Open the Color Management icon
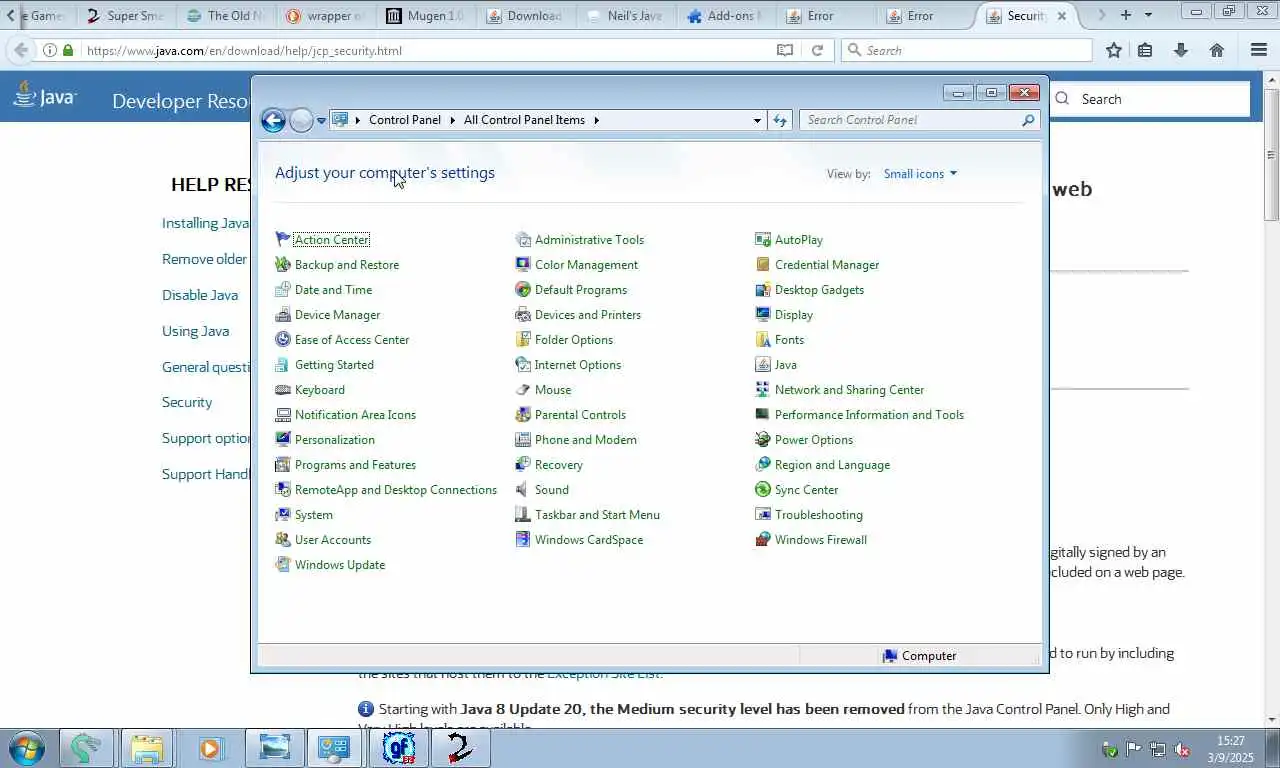1280x768 pixels. point(523,265)
